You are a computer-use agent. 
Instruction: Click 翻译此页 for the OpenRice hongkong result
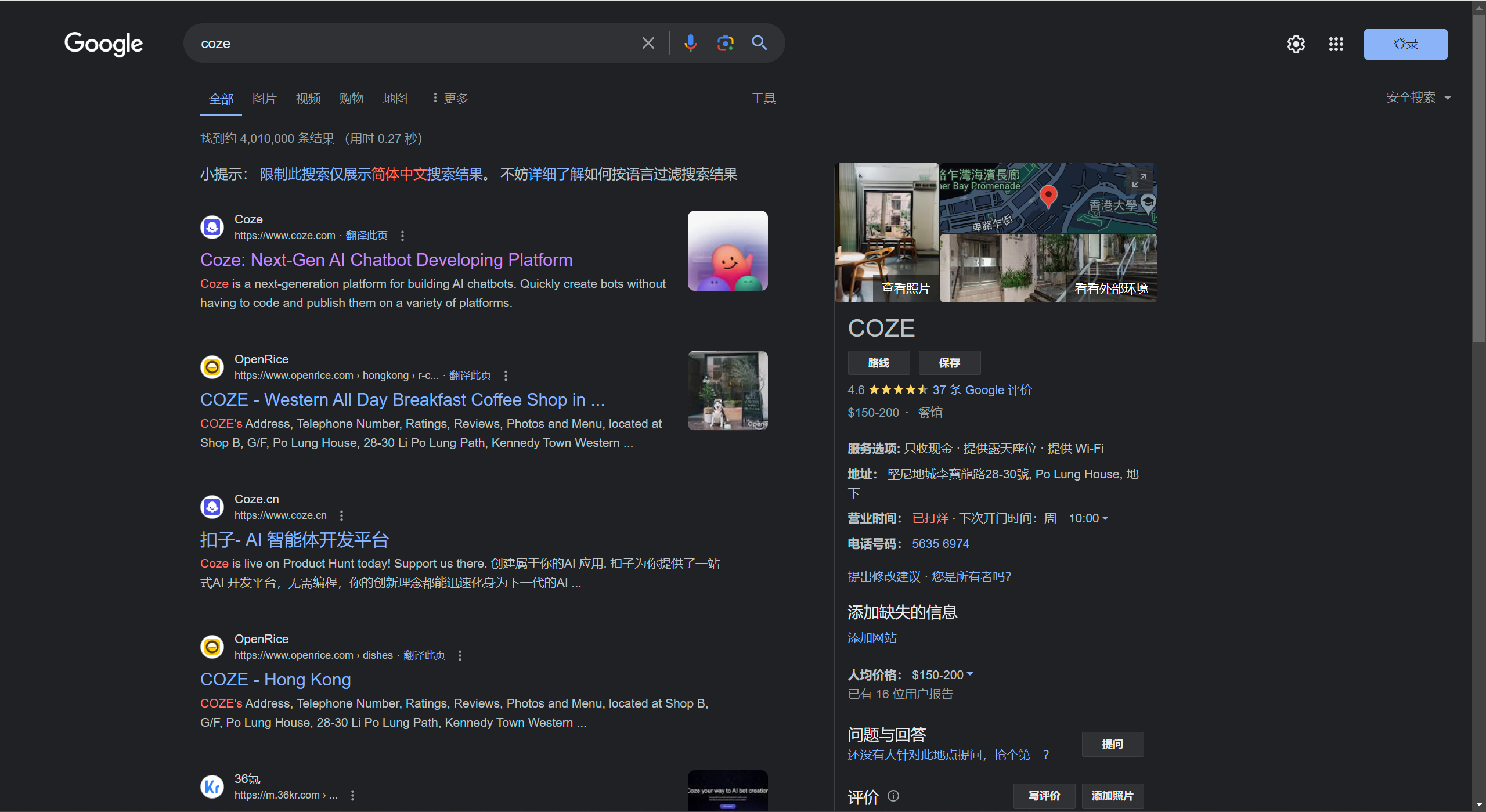470,376
